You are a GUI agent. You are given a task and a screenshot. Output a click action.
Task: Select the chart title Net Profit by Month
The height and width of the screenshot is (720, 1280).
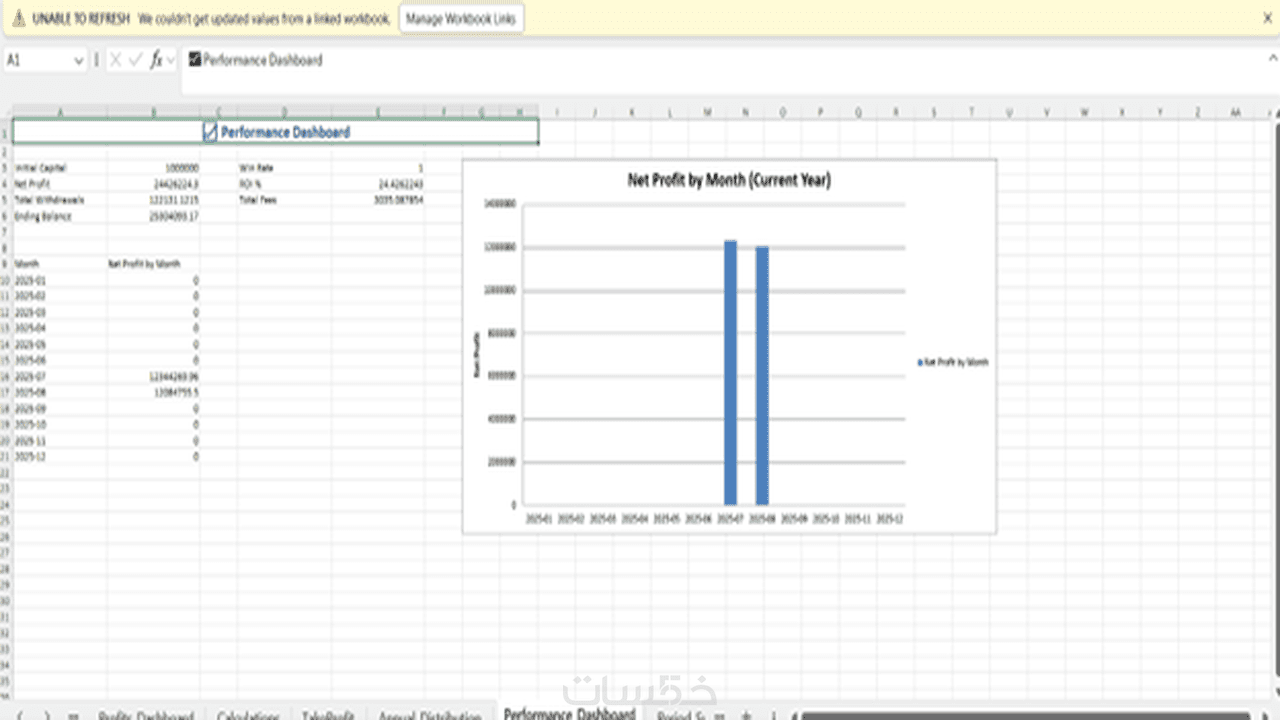(729, 180)
